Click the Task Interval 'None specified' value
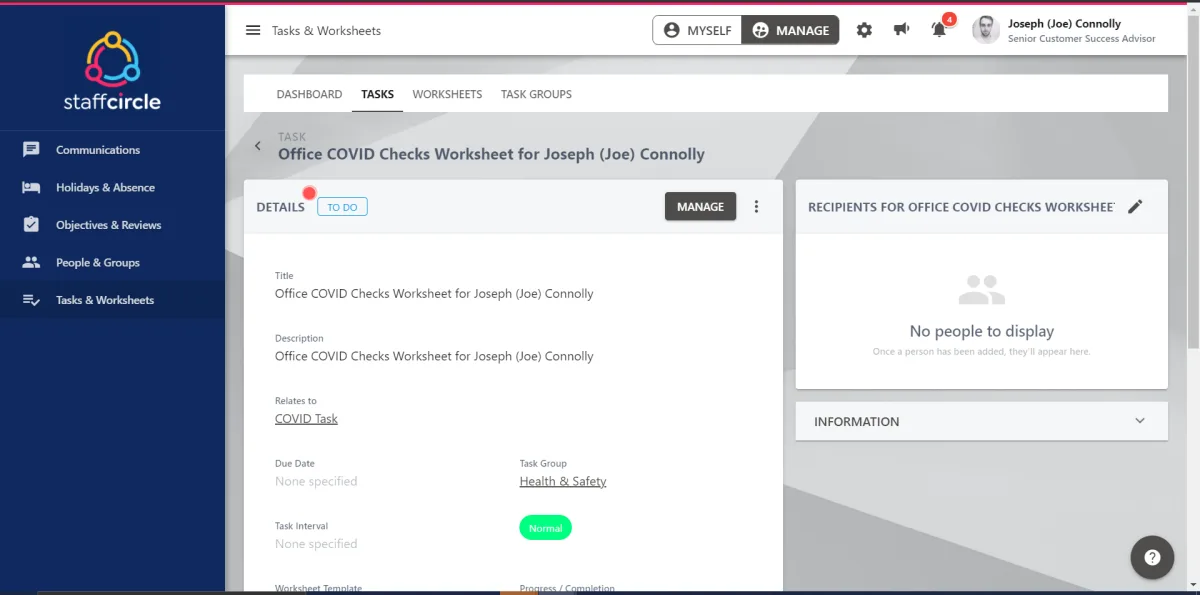 coord(316,544)
